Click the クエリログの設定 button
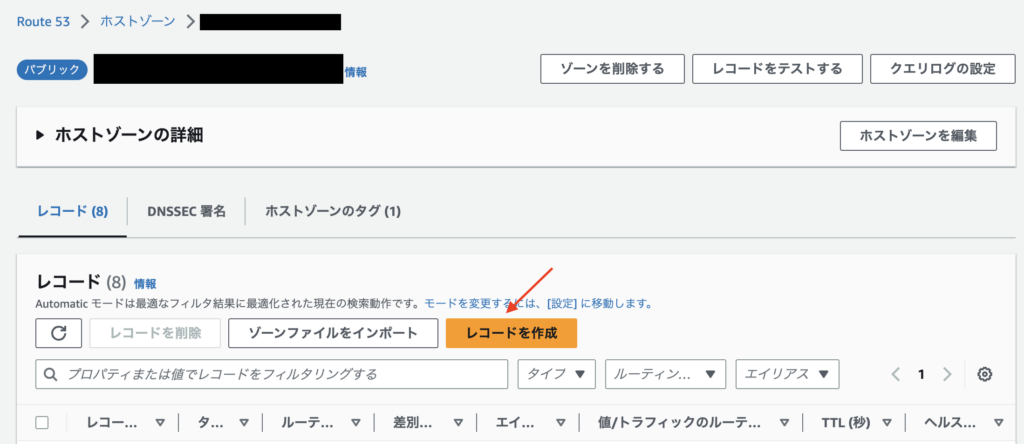 [942, 69]
